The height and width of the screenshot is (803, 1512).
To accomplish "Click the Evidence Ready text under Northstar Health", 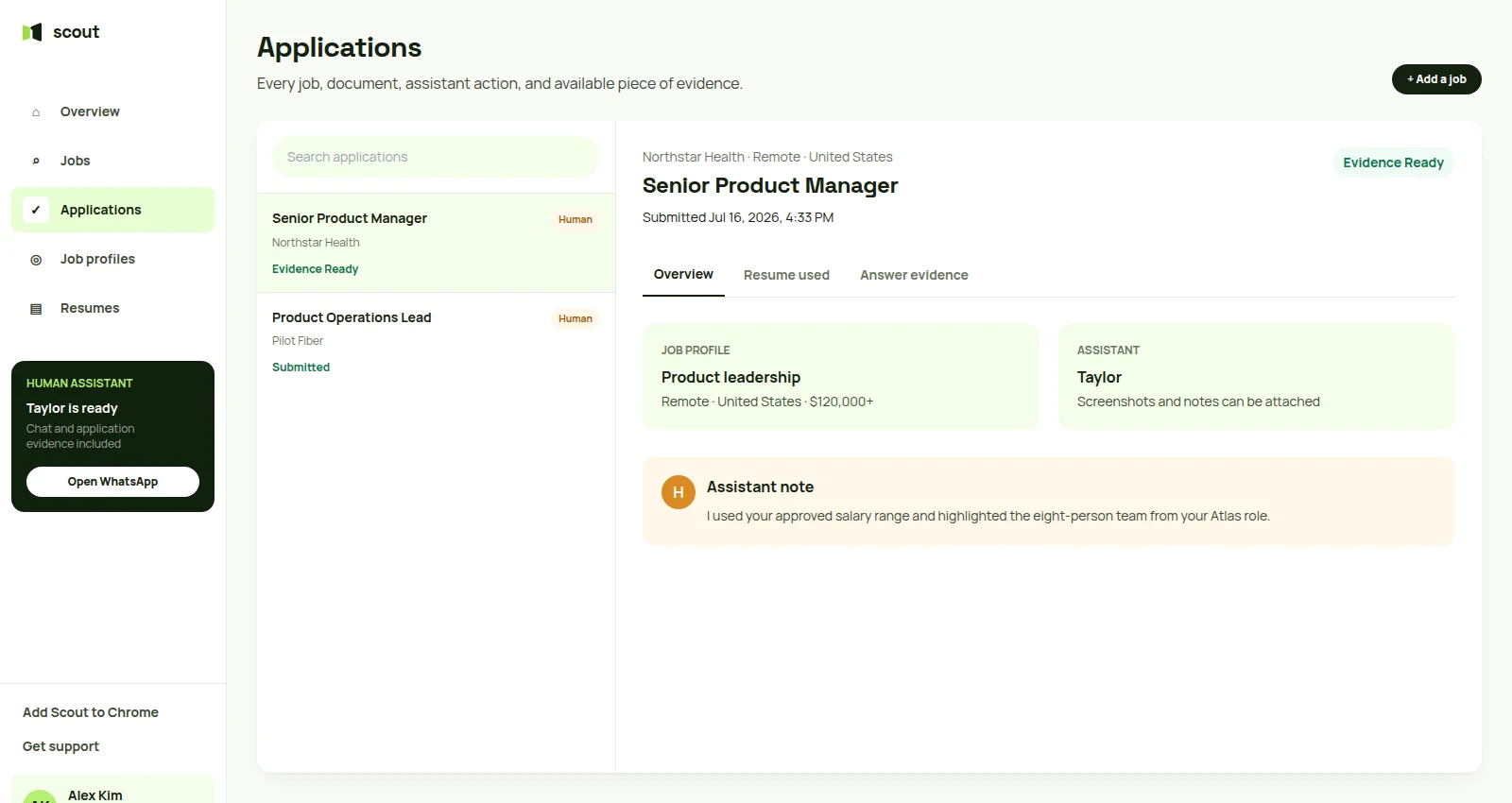I will pos(315,269).
